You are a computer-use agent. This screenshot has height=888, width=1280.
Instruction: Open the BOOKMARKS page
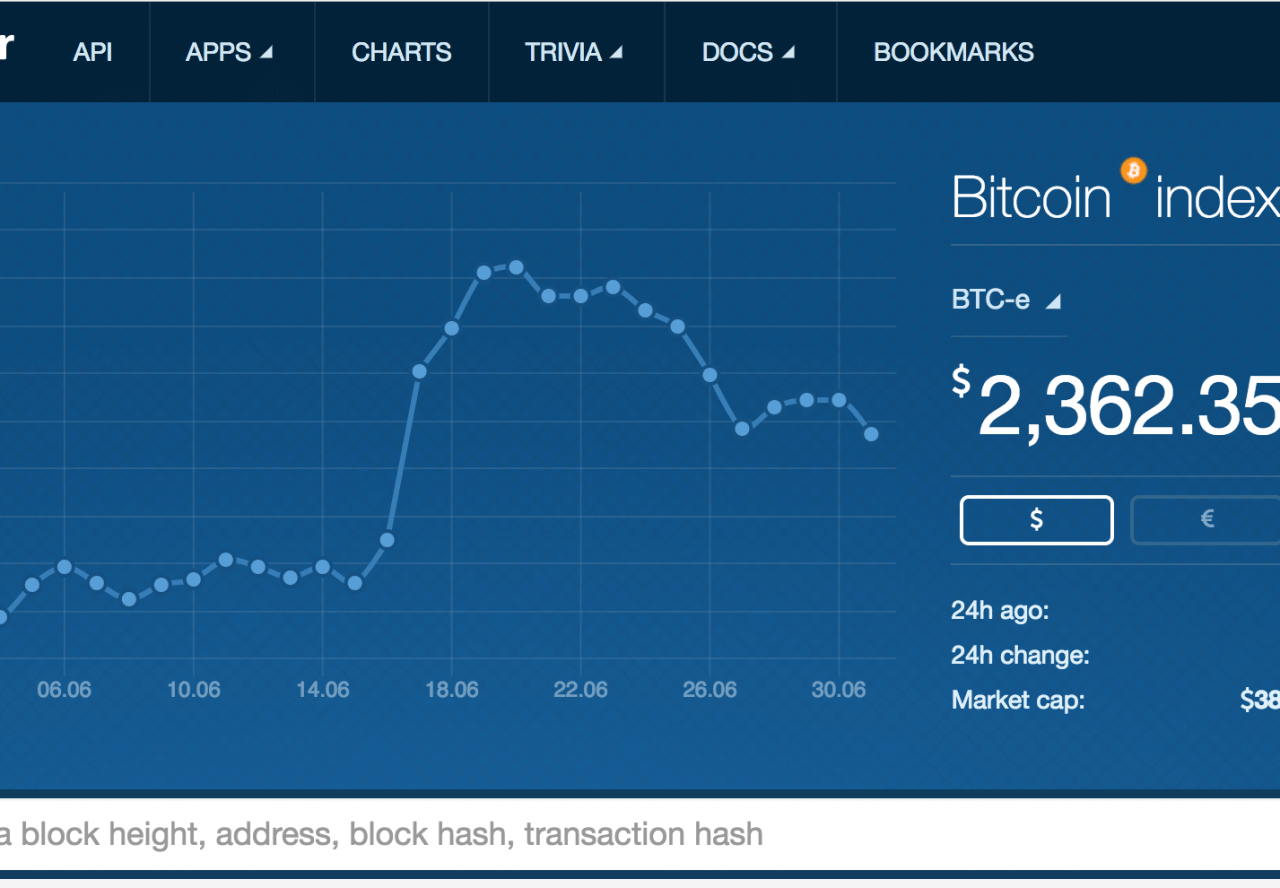tap(954, 52)
